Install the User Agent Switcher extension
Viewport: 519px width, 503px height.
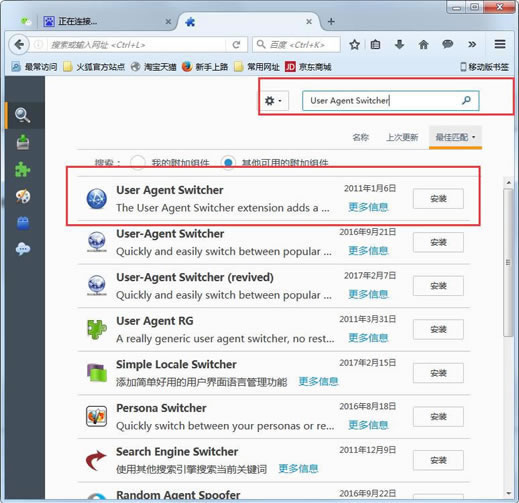tap(438, 199)
